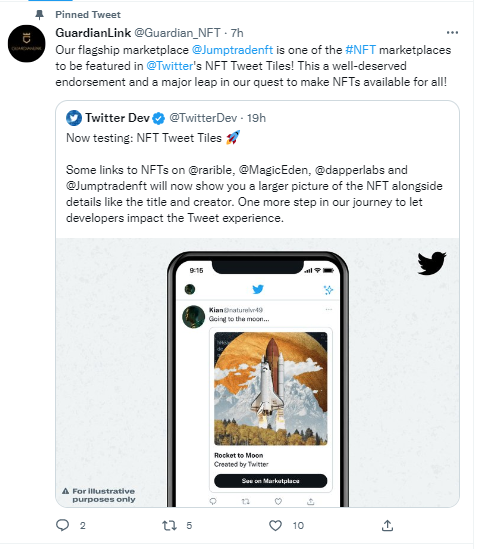This screenshot has width=488, height=549.
Task: Click the Twitter Dev verified badge
Action: (159, 118)
